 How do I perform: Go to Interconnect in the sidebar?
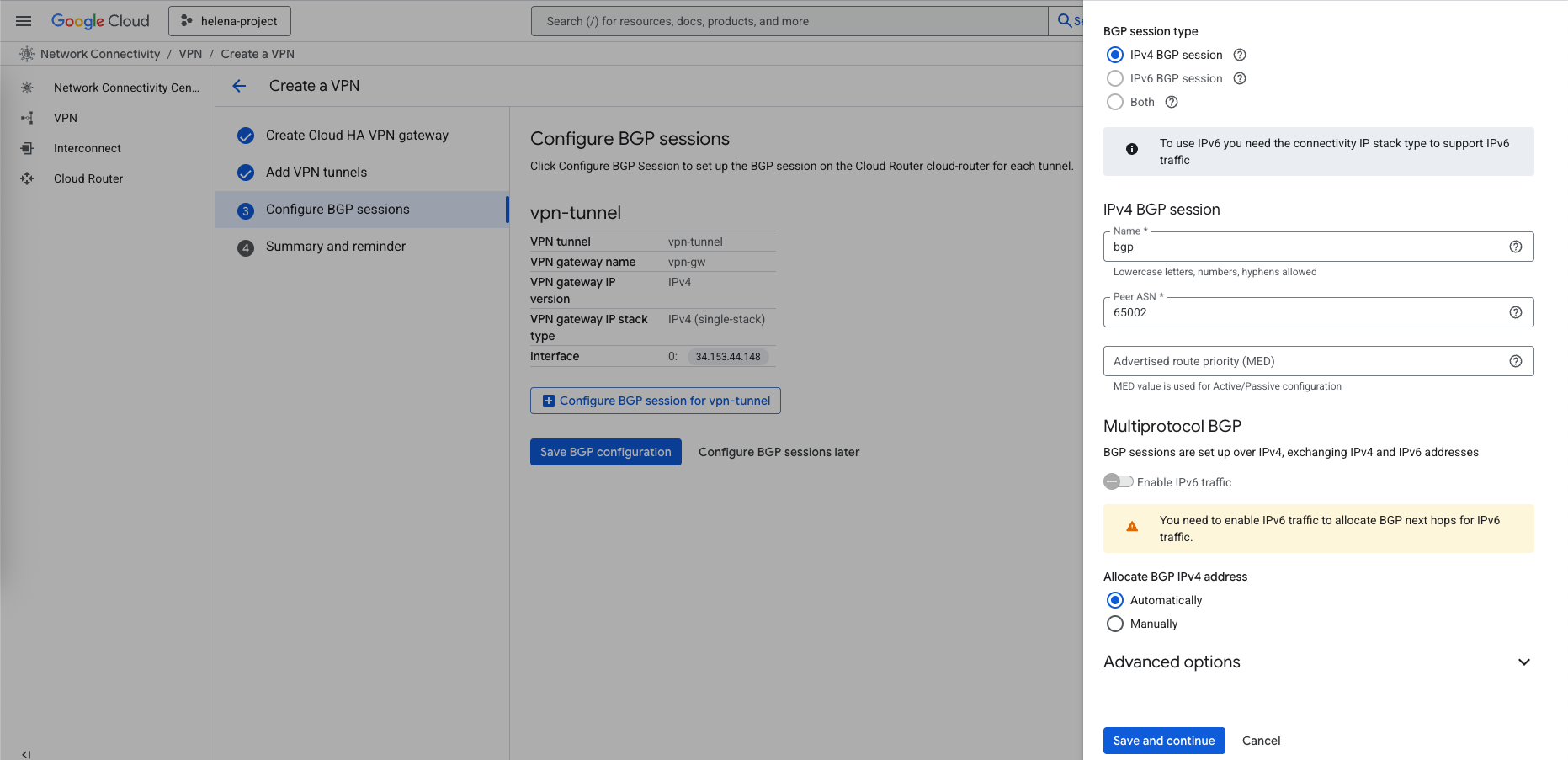pyautogui.click(x=88, y=148)
